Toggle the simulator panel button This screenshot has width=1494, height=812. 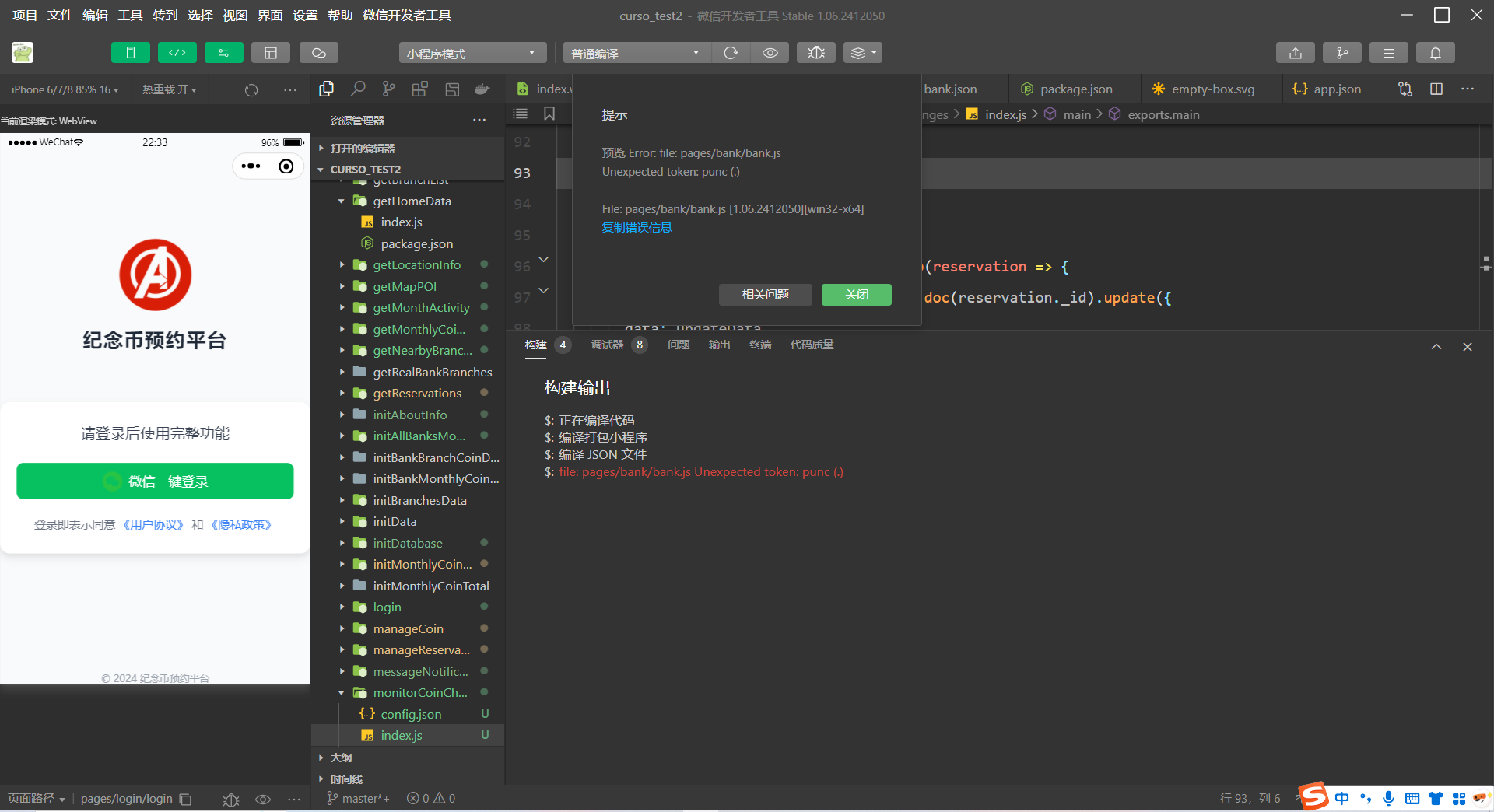tap(131, 53)
